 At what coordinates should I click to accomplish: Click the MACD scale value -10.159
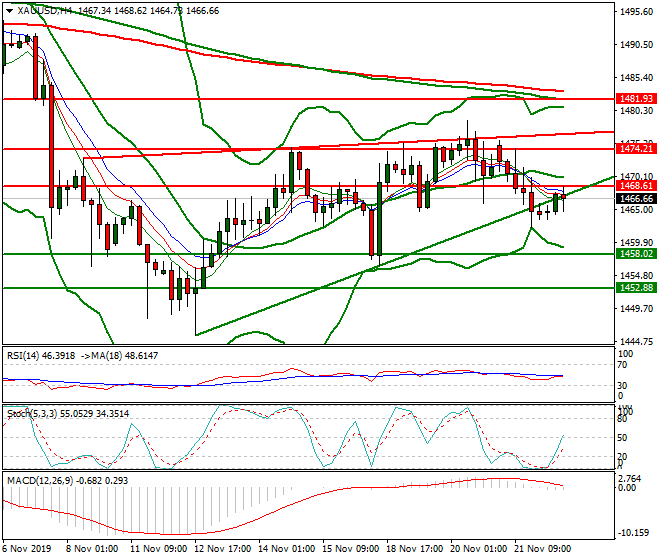click(633, 533)
